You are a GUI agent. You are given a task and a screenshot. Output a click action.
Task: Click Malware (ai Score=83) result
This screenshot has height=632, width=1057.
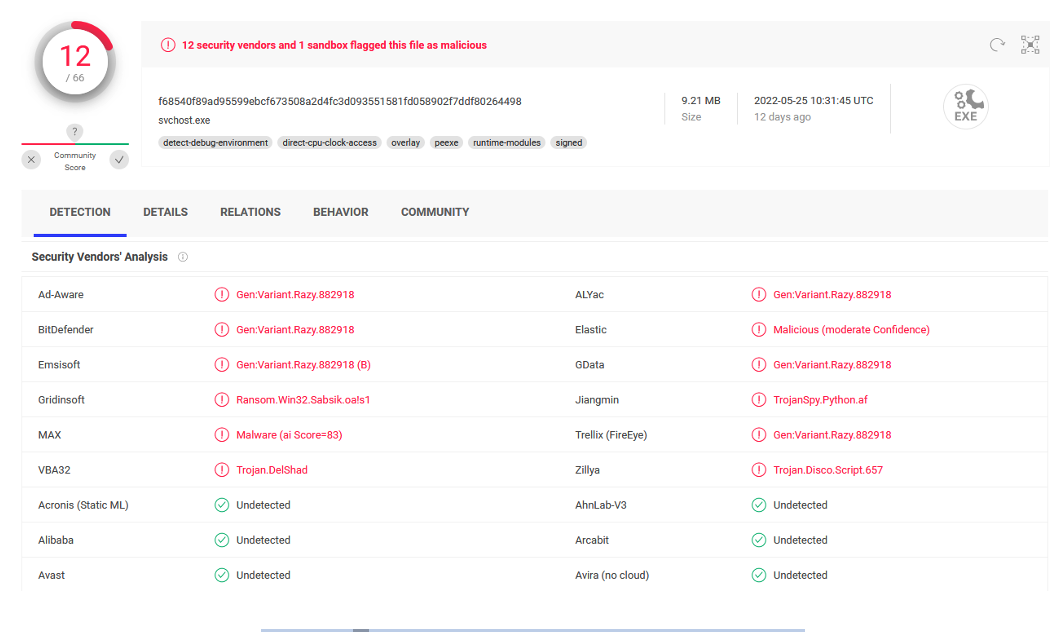tap(289, 435)
